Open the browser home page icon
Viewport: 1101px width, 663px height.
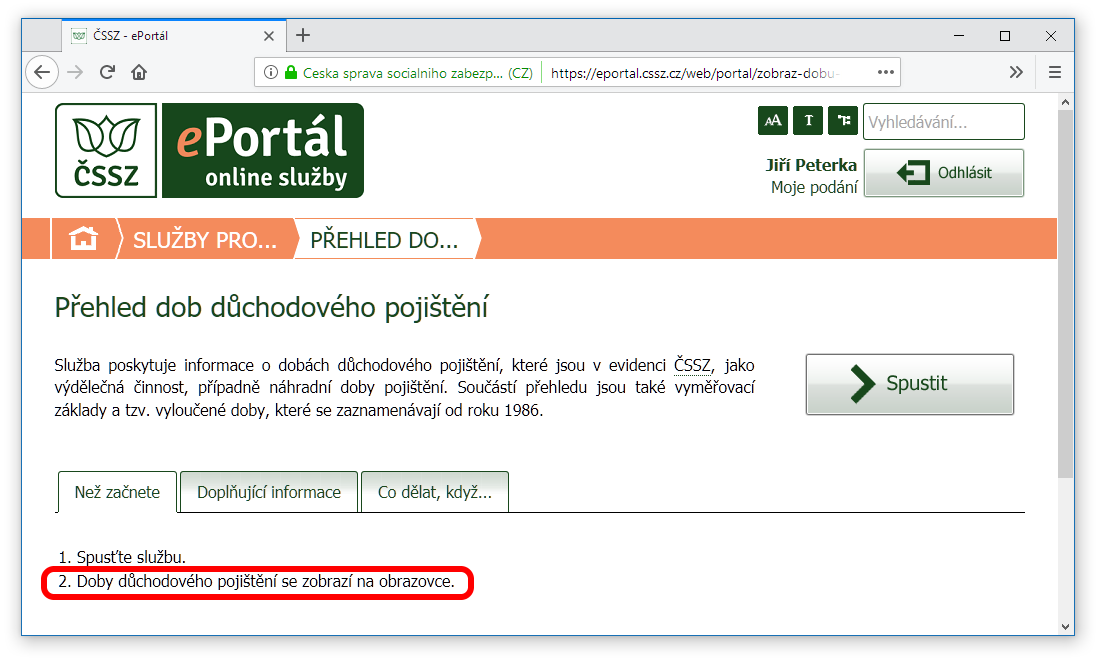point(139,72)
